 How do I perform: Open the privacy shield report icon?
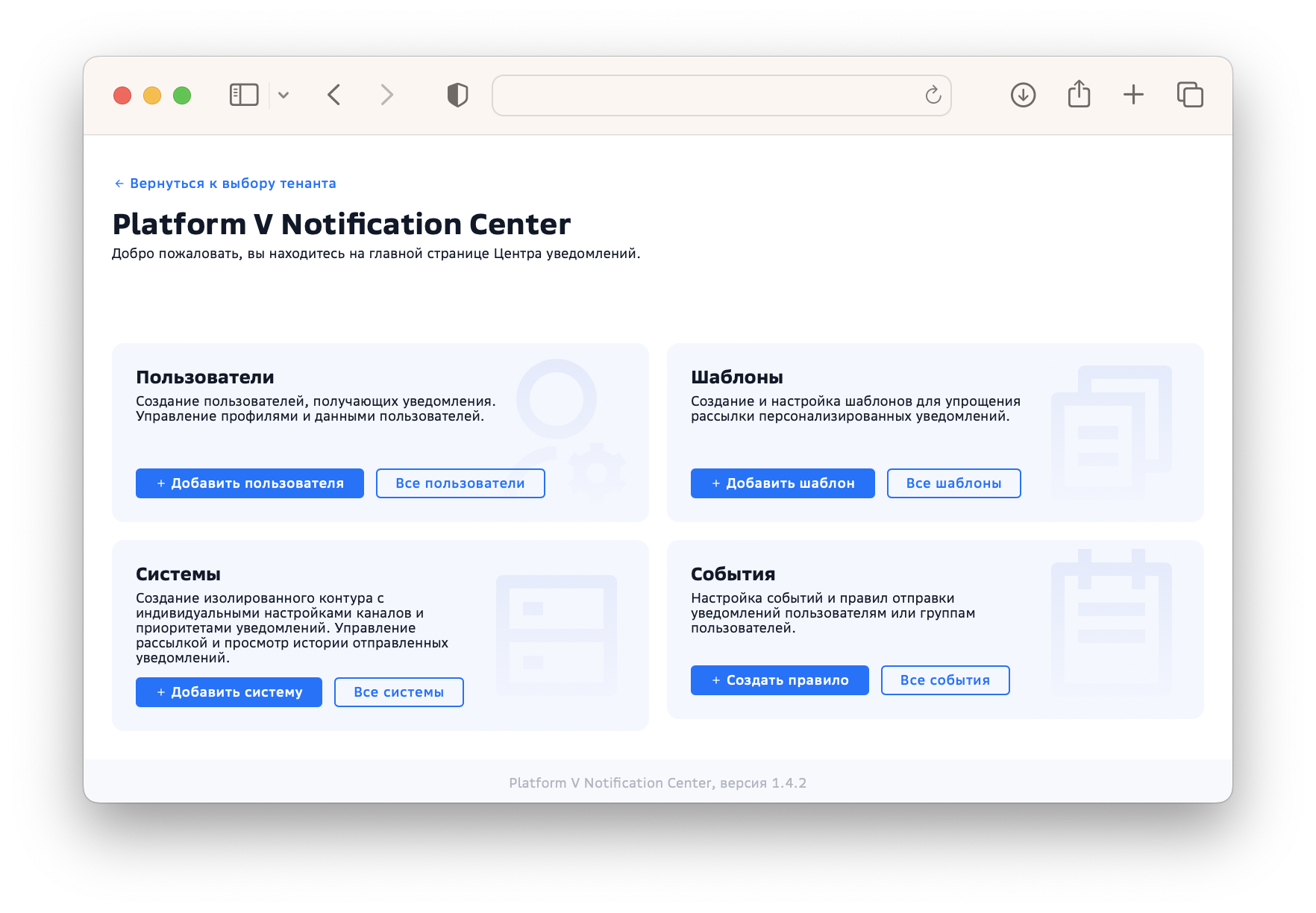click(x=457, y=95)
